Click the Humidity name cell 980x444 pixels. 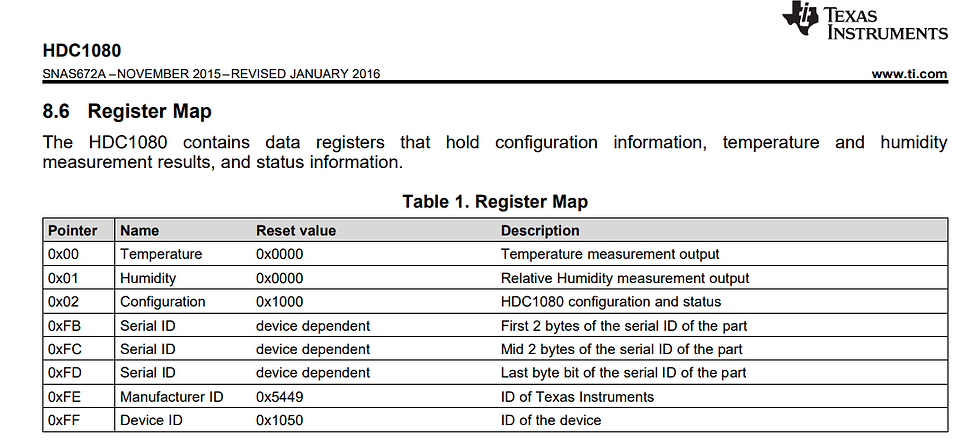148,278
